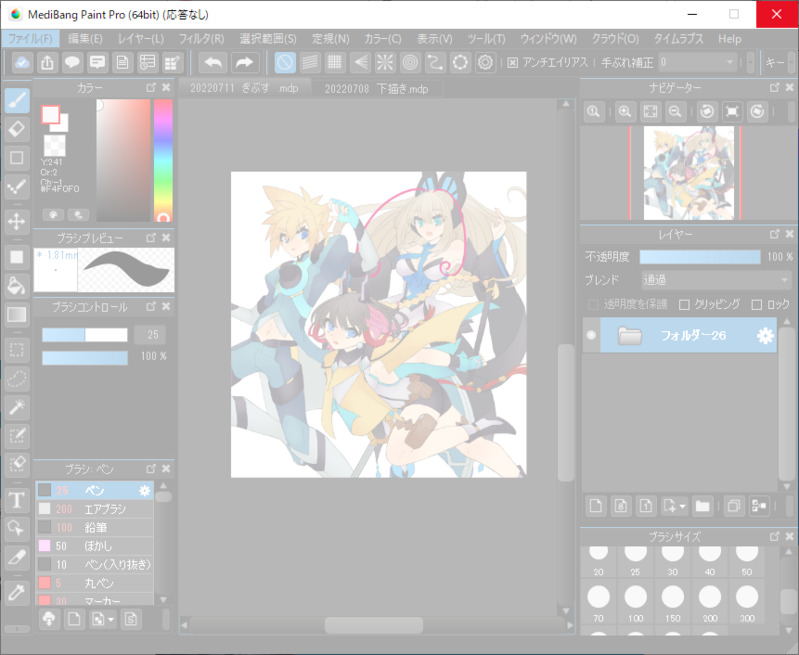Select the 丸ペン brush
This screenshot has width=799, height=655.
click(95, 583)
